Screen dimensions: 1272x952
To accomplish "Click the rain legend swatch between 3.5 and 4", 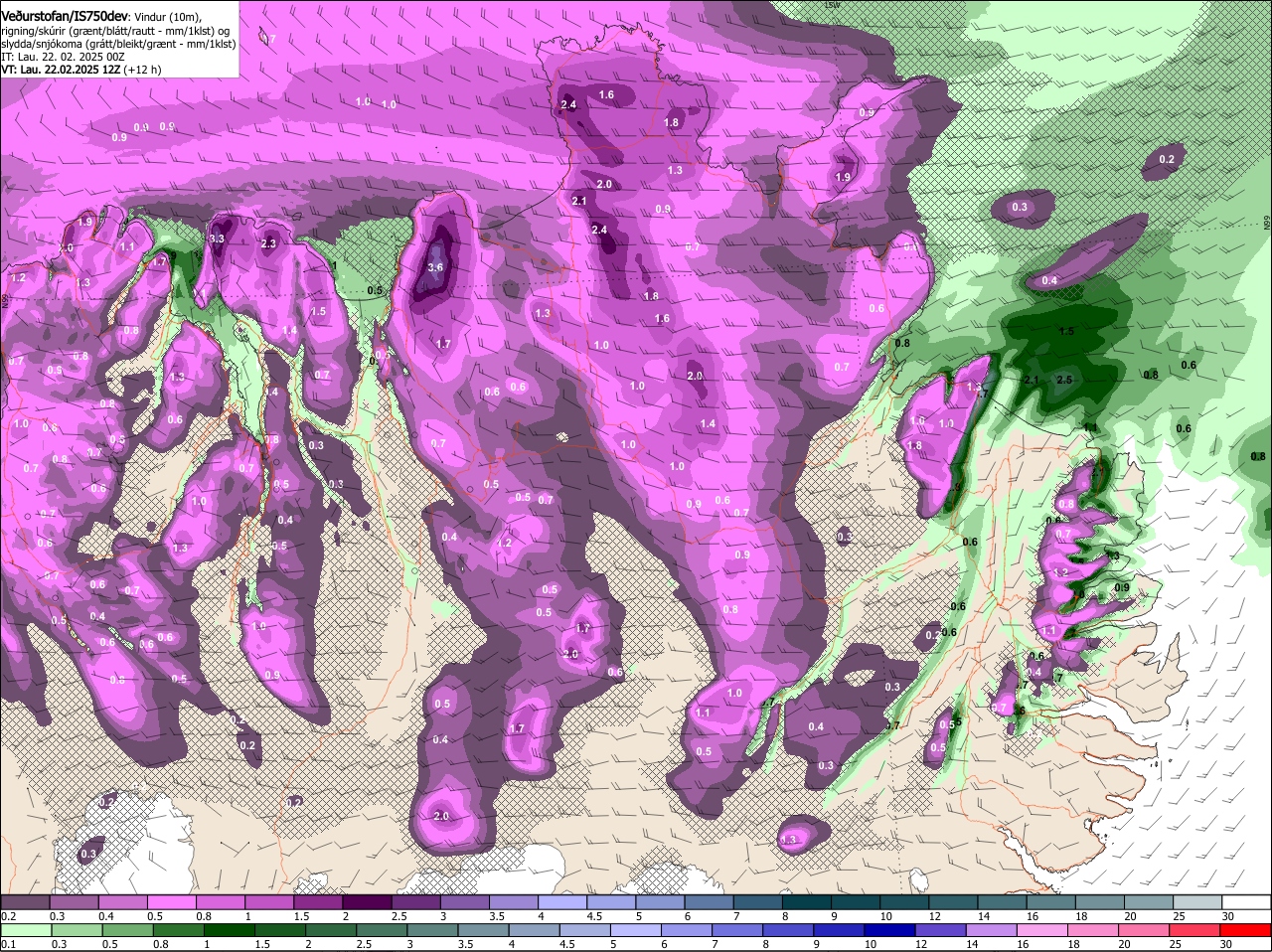I will click(x=485, y=930).
